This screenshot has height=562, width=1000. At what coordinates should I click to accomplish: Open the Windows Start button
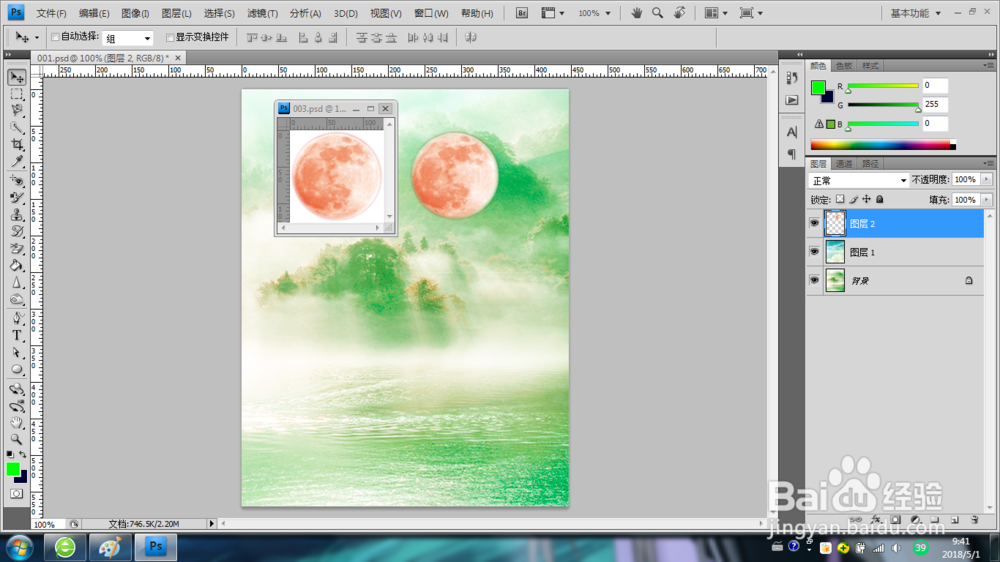click(20, 547)
